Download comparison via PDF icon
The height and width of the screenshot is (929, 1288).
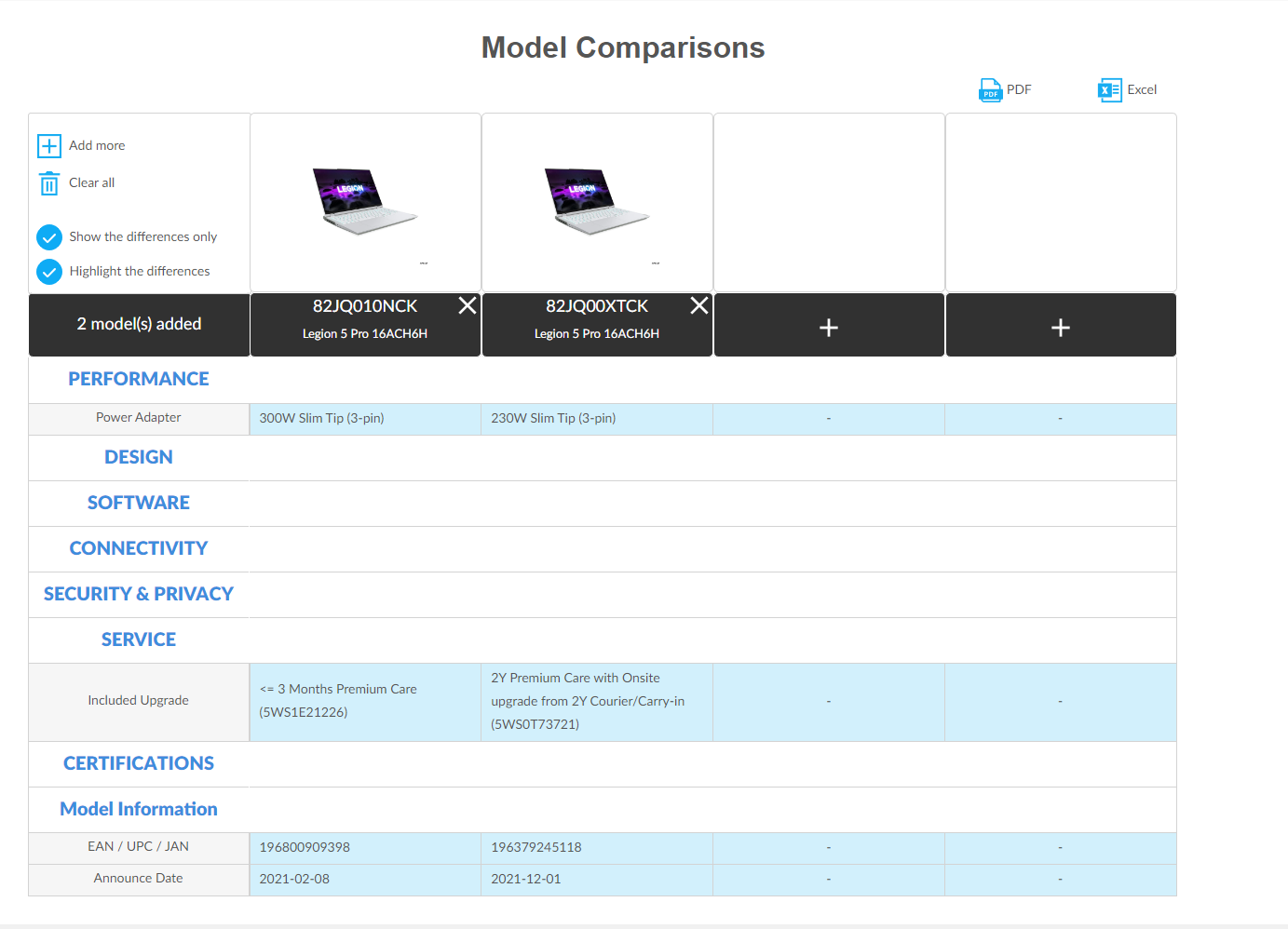tap(990, 90)
